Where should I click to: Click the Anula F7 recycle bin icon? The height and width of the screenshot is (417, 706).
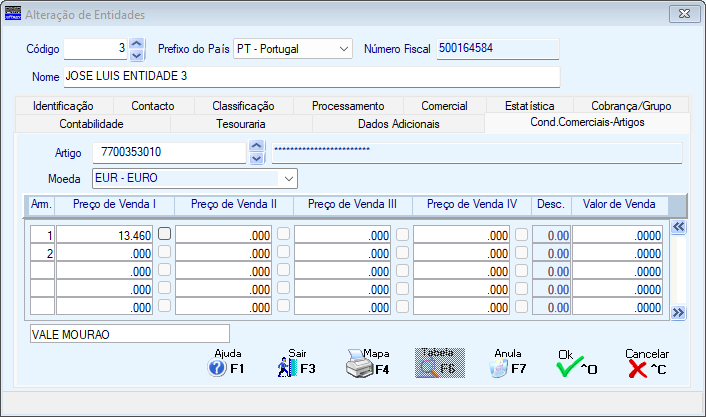click(498, 368)
